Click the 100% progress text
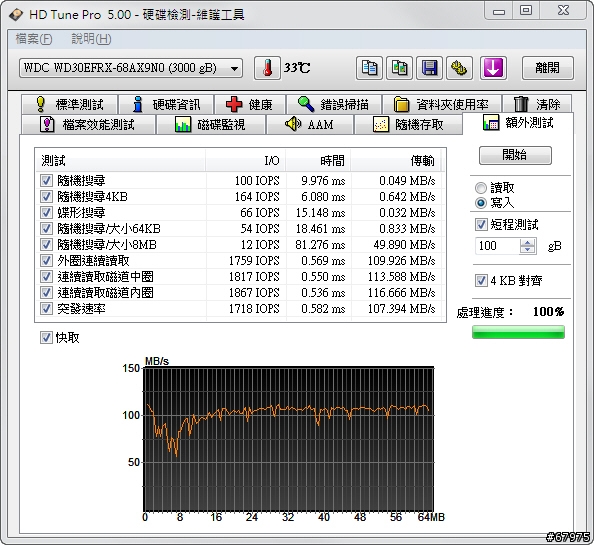The height and width of the screenshot is (545, 594). [548, 312]
